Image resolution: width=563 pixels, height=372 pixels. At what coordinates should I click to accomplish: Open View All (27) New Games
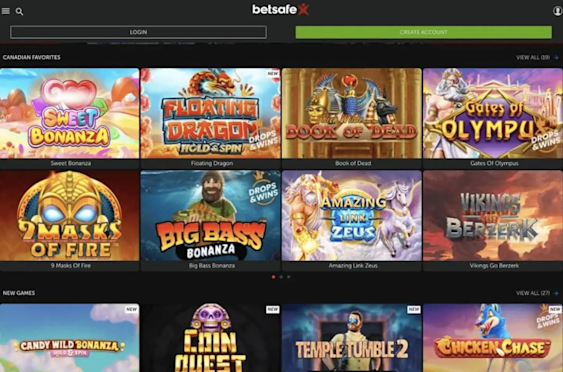533,293
